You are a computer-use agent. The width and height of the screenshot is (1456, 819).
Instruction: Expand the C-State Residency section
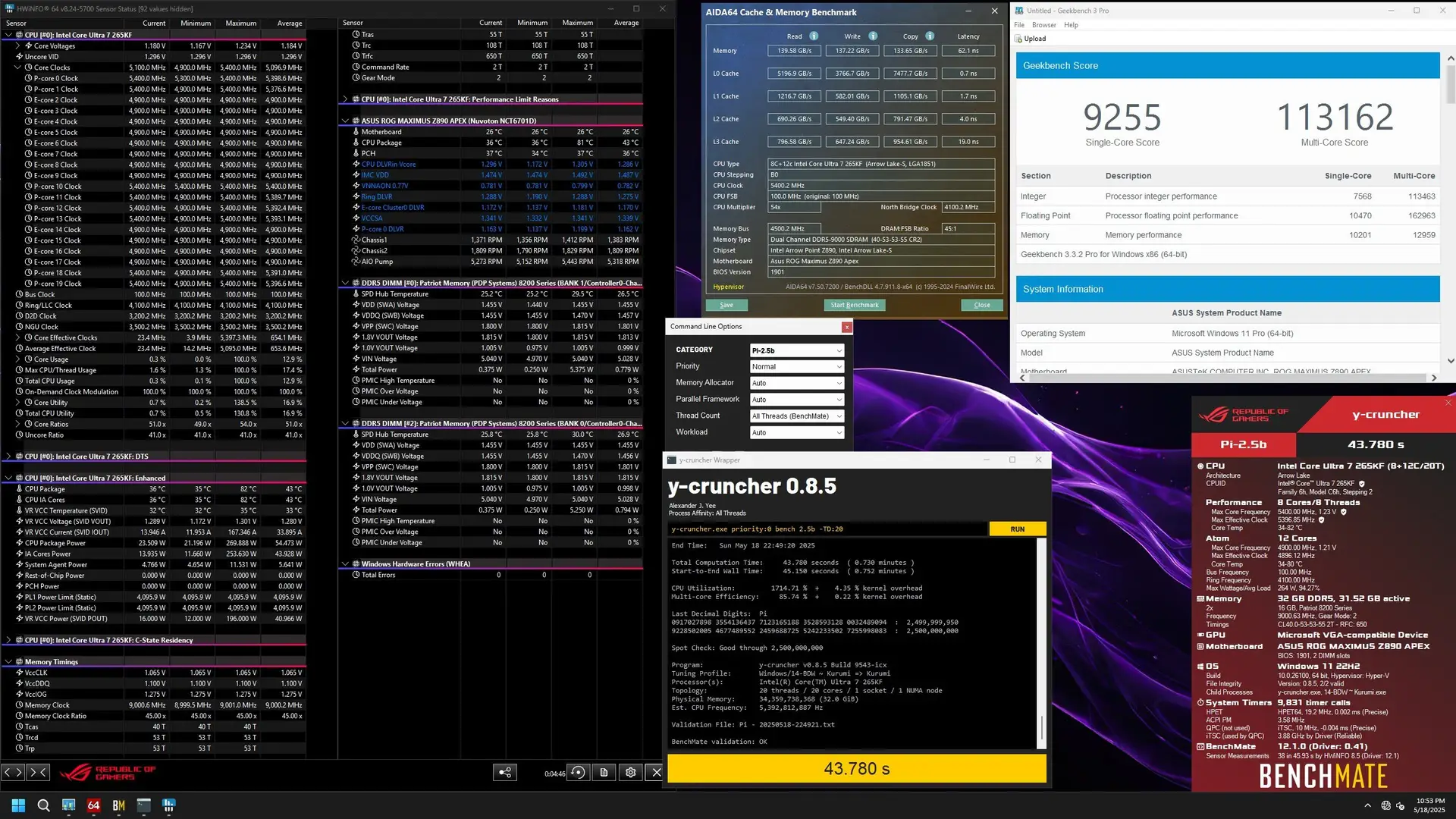coord(8,641)
